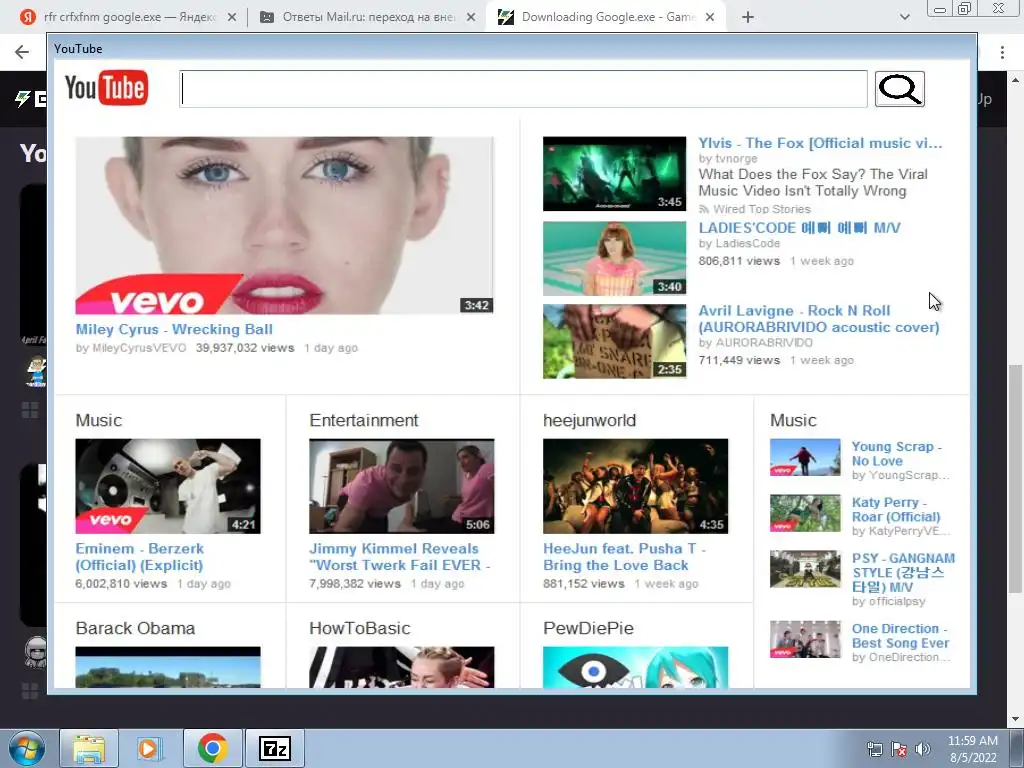Launch Windows Media Player from taskbar

click(x=150, y=748)
